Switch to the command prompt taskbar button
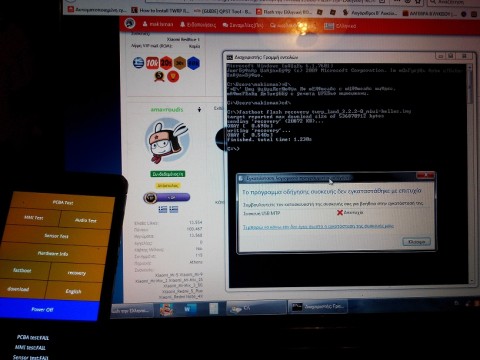 coord(318,306)
